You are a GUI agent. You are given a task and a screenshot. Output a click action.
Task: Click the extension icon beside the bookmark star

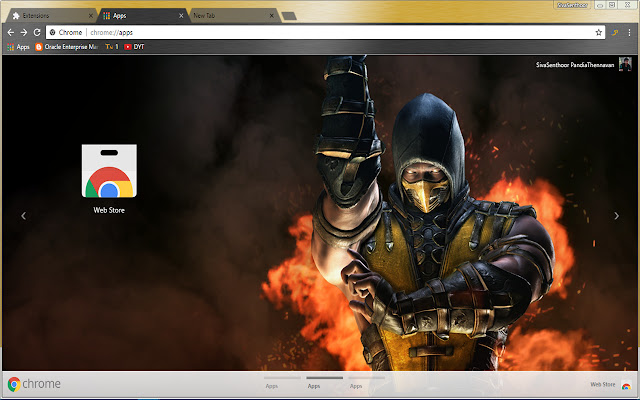point(615,32)
